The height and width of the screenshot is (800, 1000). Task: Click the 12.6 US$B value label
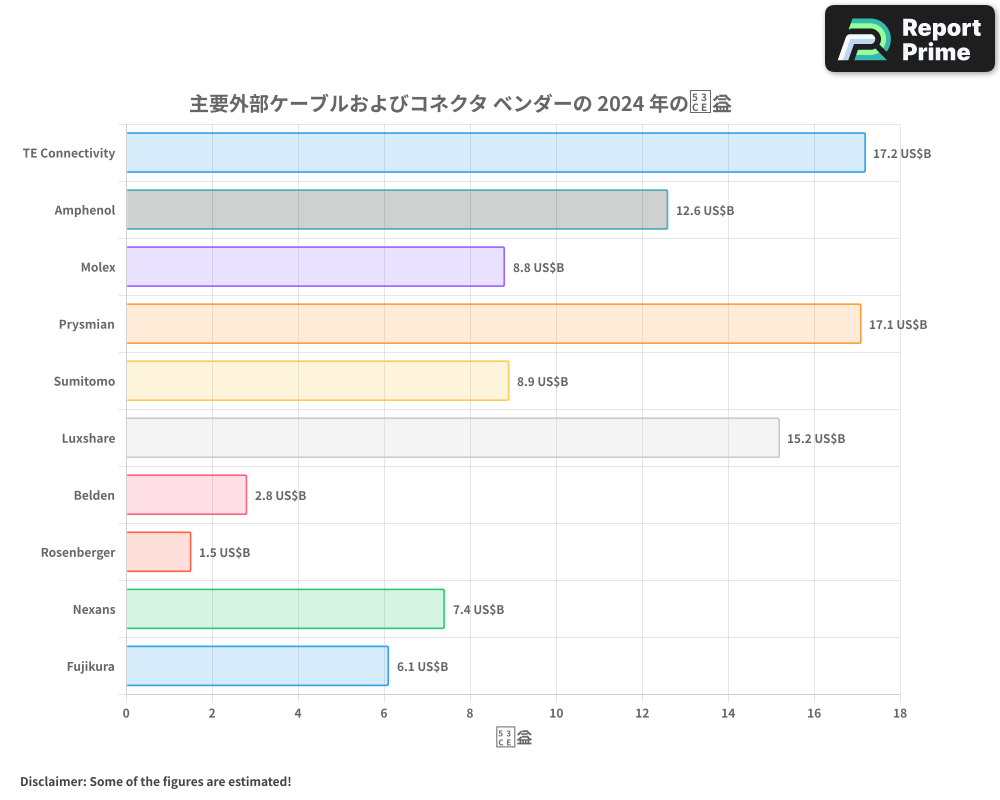point(703,210)
